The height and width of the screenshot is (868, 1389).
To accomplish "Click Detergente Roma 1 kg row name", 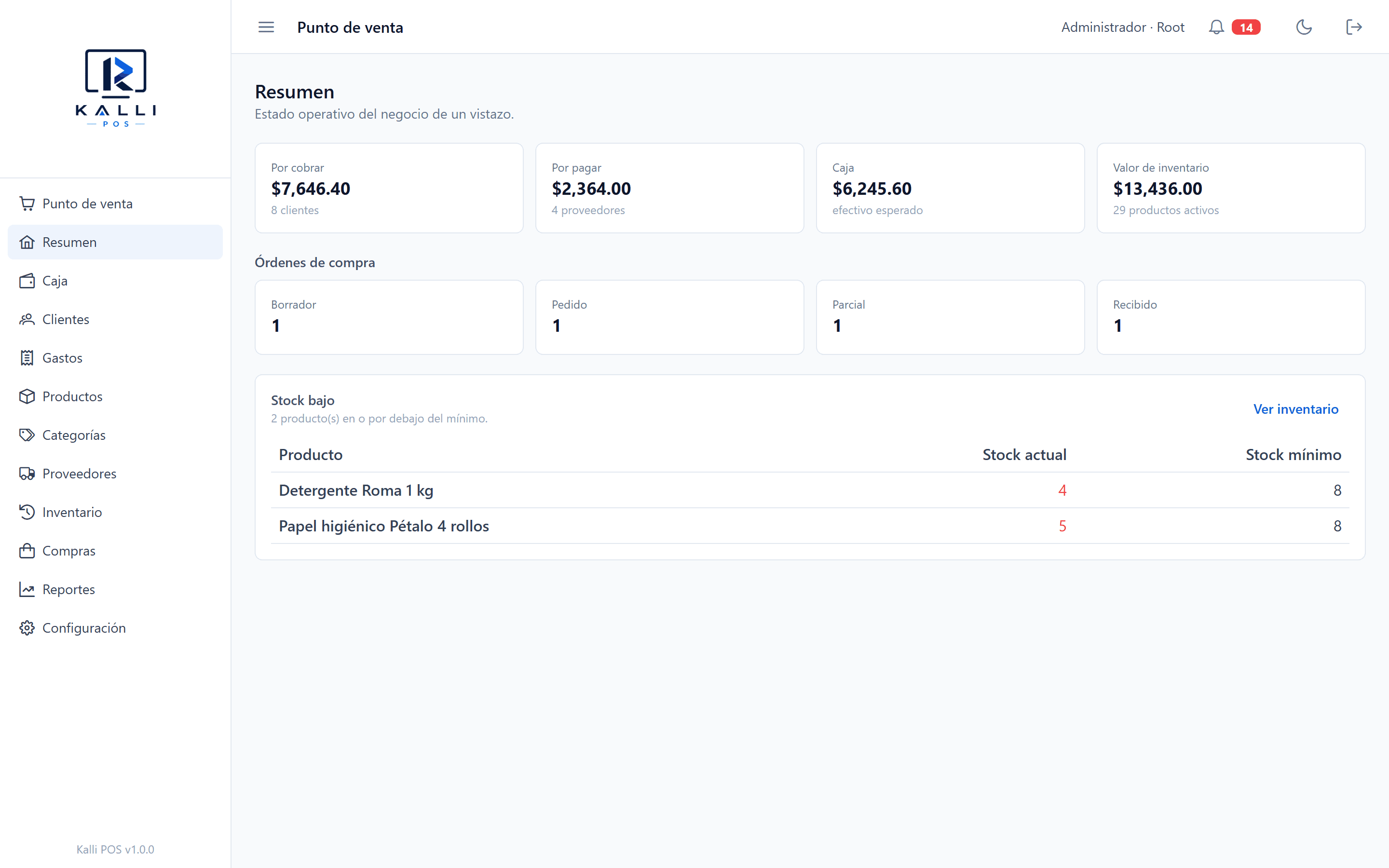I will tap(356, 490).
